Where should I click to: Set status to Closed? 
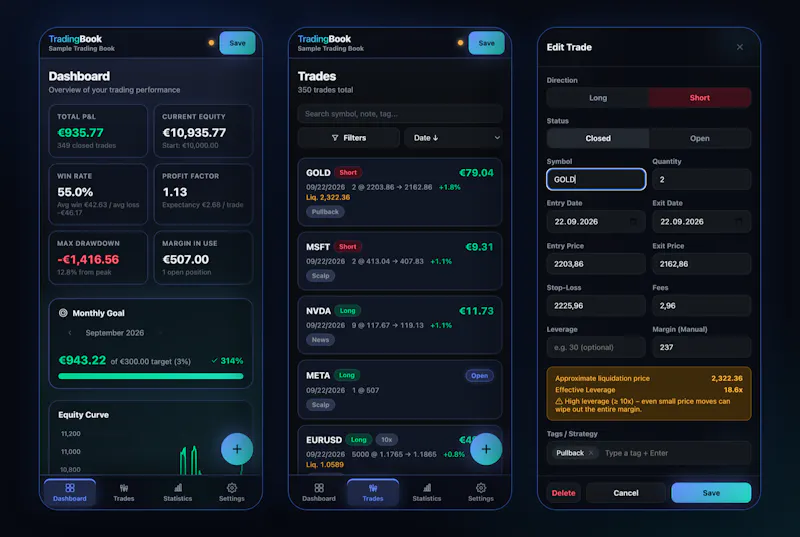tap(598, 138)
